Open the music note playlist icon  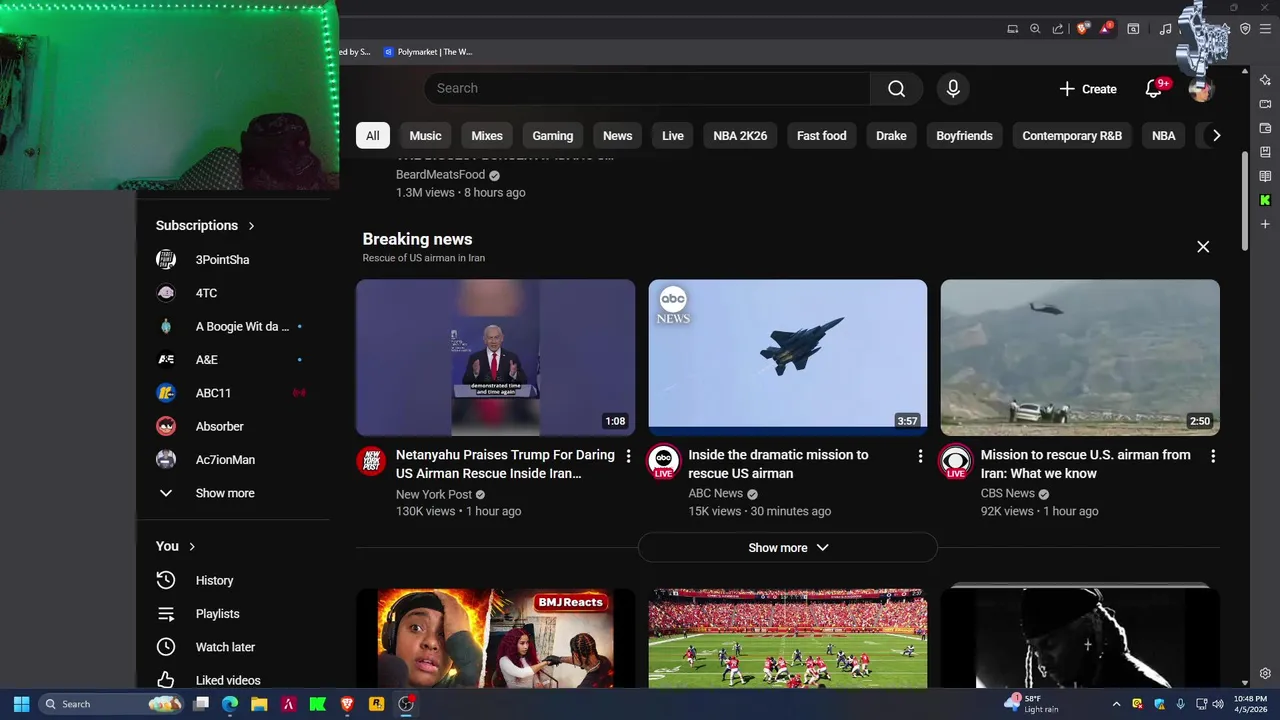coord(1166,29)
